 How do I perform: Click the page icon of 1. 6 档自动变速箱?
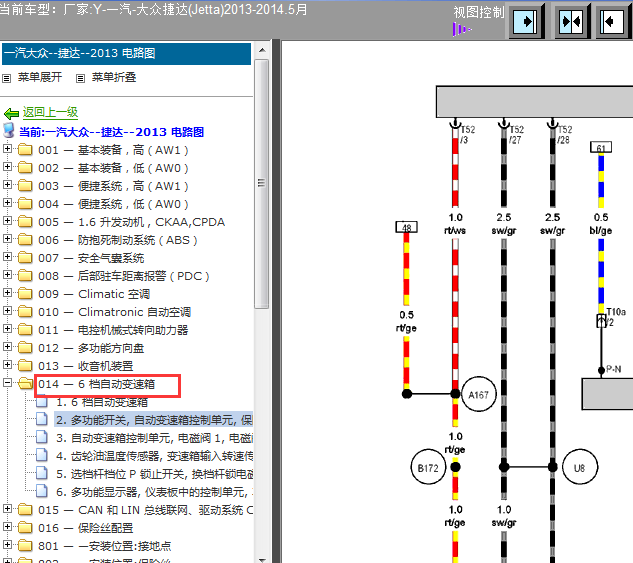tap(42, 402)
